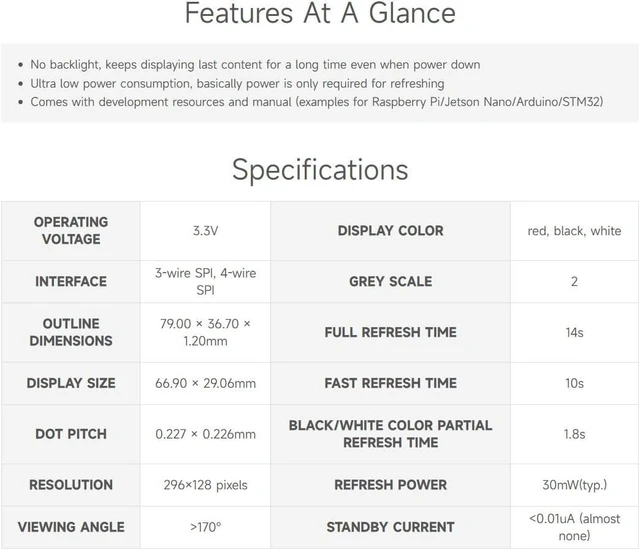
Task: Click the Features At A Glance heading
Action: click(x=320, y=13)
